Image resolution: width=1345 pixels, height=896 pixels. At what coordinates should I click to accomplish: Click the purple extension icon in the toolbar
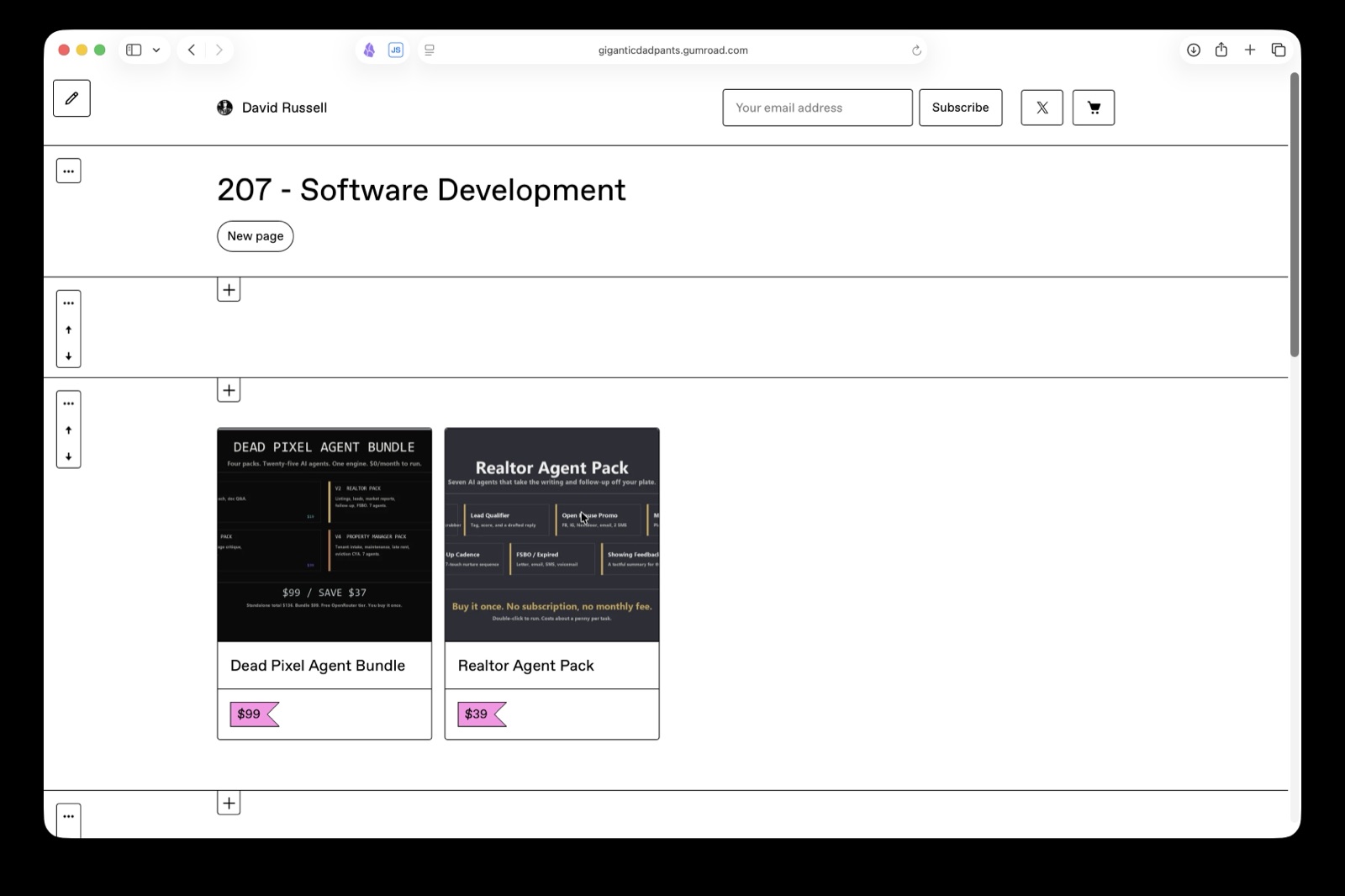(x=369, y=50)
